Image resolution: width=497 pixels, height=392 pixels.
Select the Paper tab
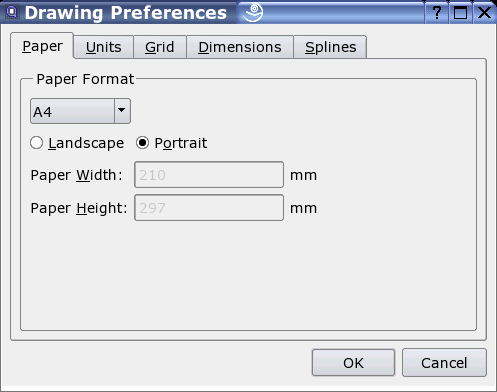(42, 46)
